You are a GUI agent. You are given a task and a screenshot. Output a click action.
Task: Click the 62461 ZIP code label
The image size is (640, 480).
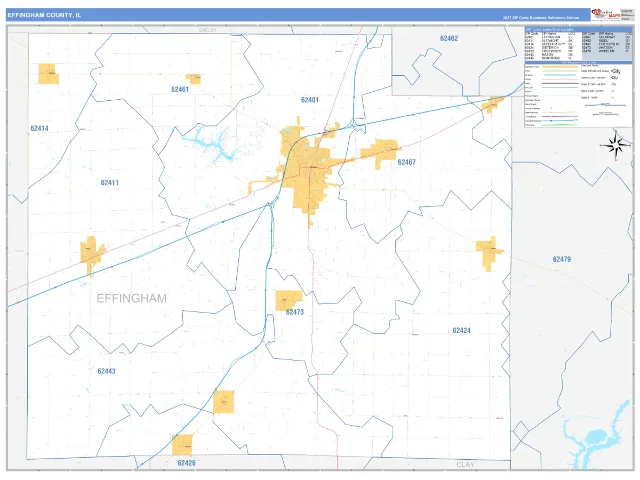point(180,89)
